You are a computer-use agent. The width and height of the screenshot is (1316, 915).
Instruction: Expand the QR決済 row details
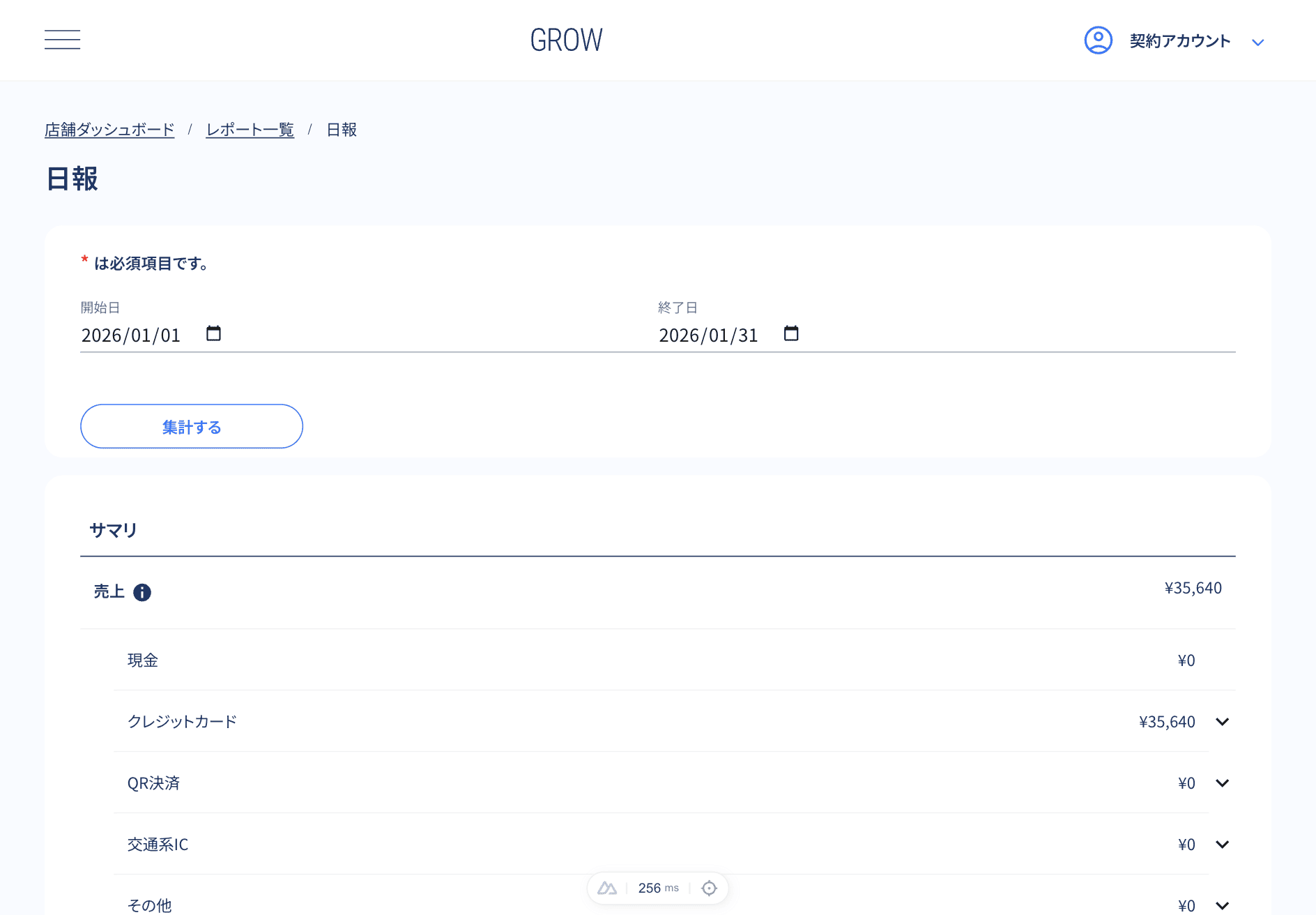tap(1222, 783)
